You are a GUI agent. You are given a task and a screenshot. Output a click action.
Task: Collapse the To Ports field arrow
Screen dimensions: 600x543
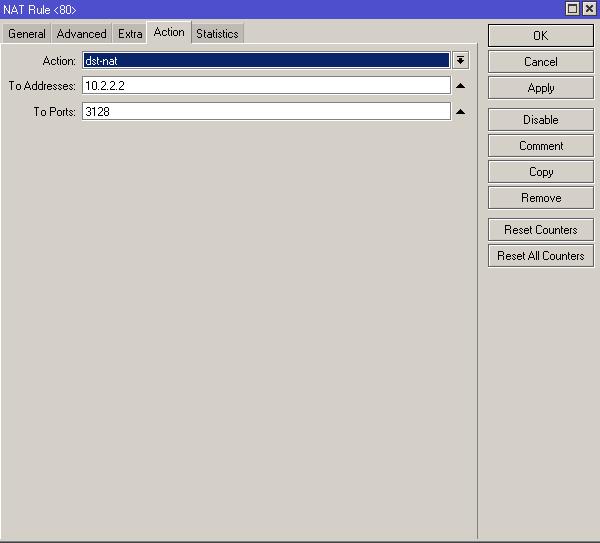pos(460,112)
